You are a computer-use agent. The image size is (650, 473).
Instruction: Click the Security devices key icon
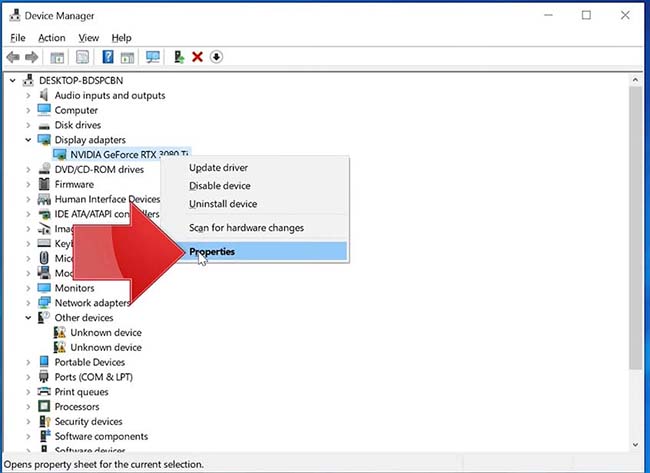click(44, 421)
